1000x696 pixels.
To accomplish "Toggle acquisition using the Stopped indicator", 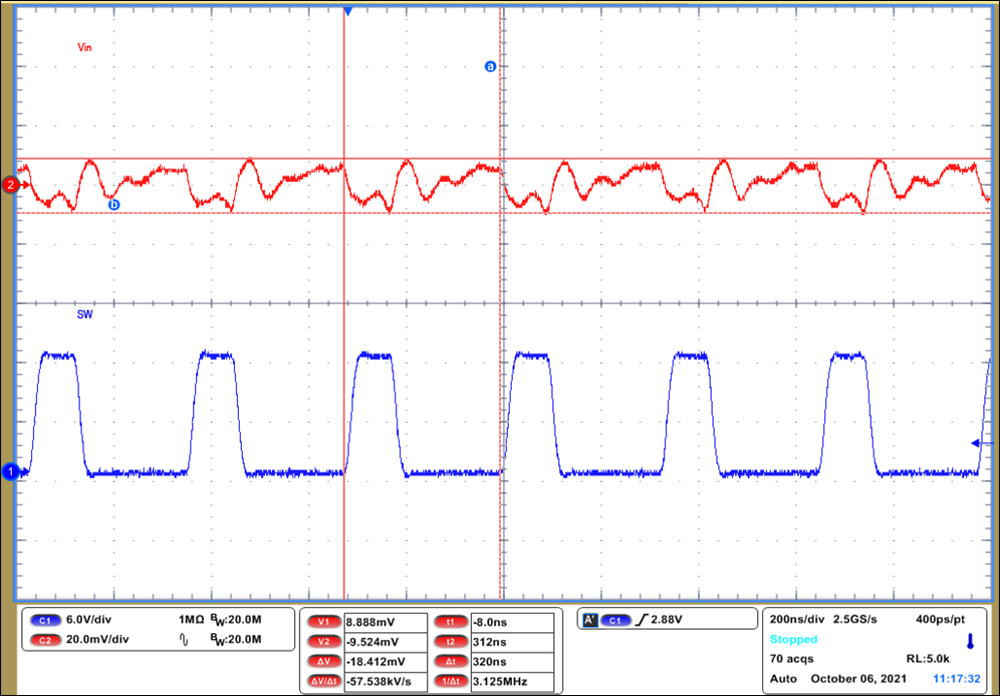I will coord(793,639).
